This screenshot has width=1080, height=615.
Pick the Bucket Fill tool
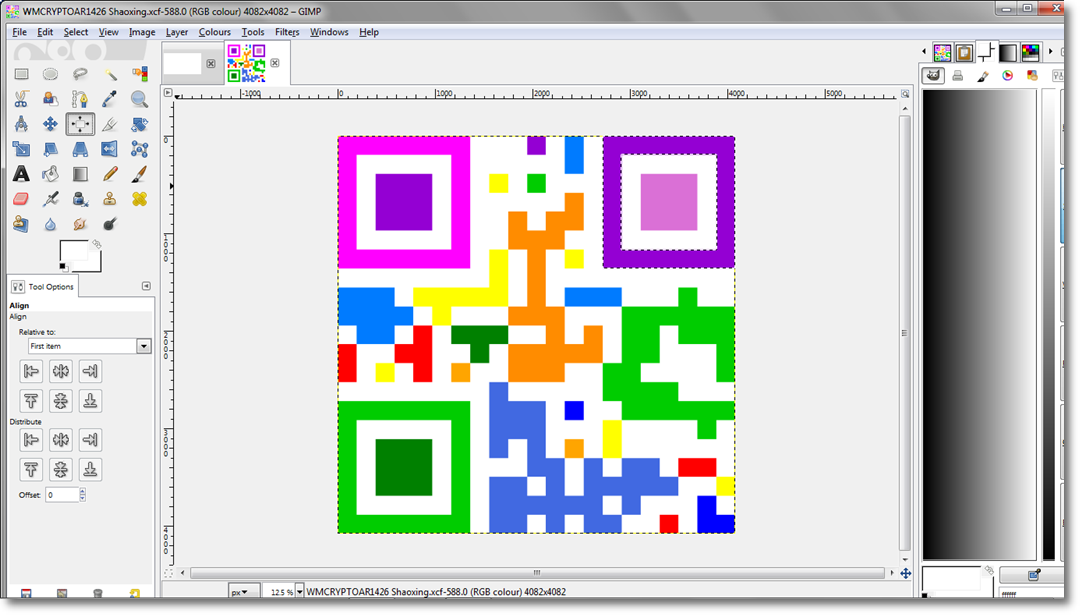pos(50,174)
